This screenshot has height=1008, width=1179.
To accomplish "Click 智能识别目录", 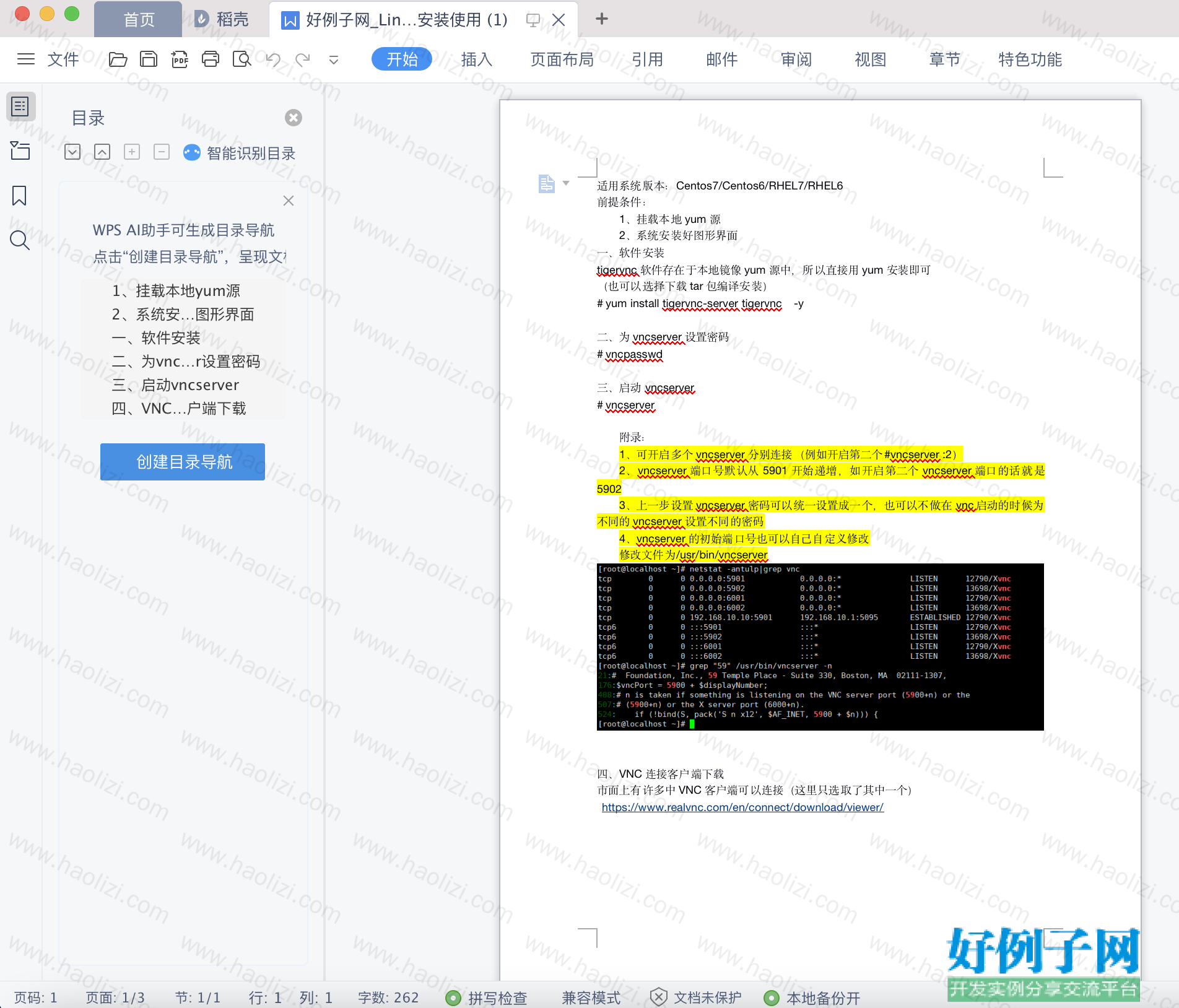I will click(x=240, y=153).
